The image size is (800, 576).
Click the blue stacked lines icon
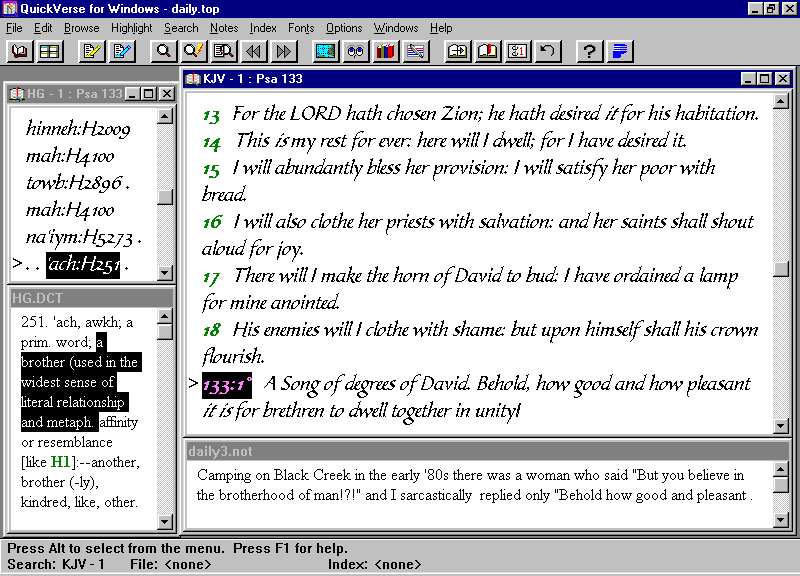(619, 51)
